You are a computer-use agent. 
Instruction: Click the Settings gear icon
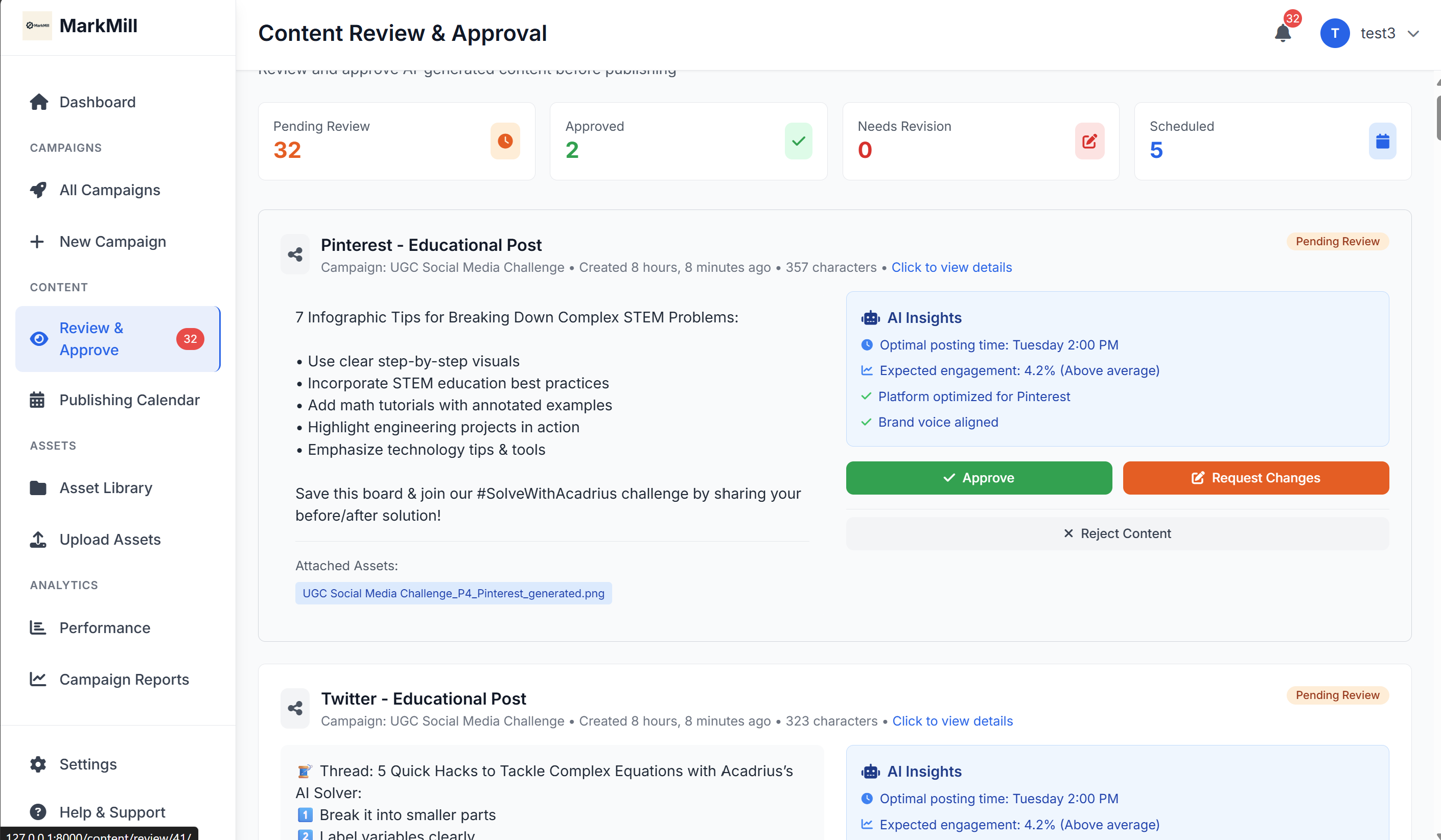point(38,764)
